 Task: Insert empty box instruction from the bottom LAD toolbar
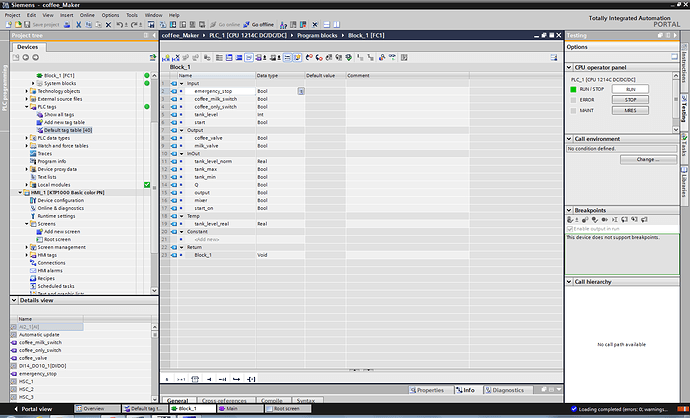[195, 379]
